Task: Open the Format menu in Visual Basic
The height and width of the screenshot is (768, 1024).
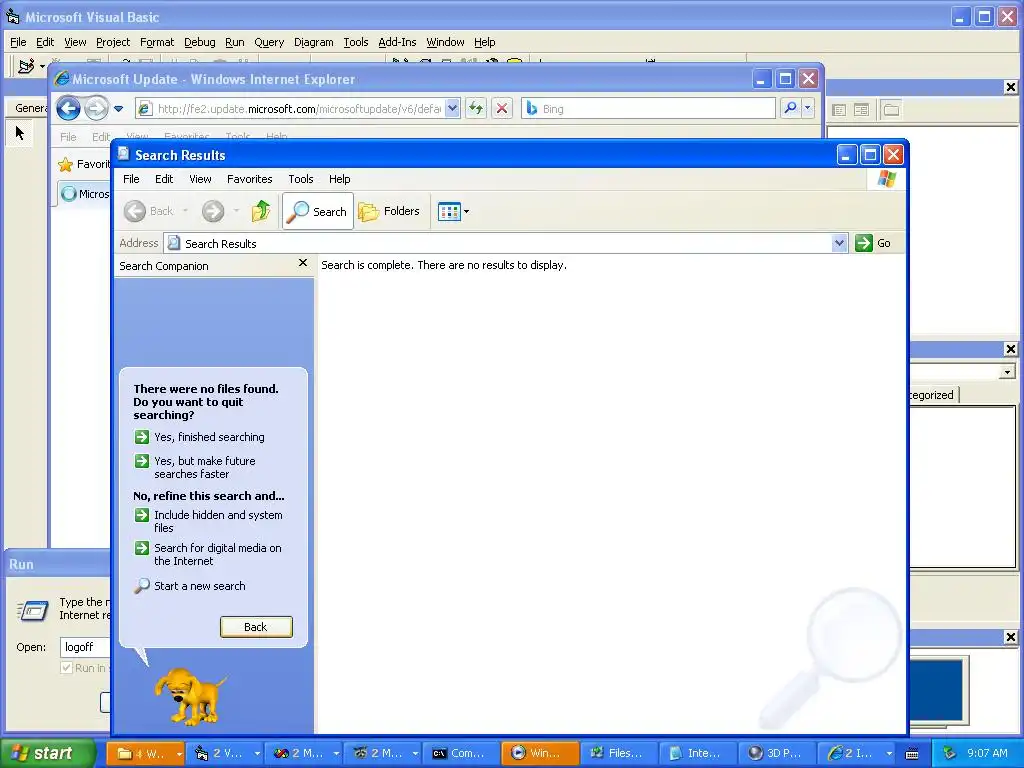Action: pos(157,42)
